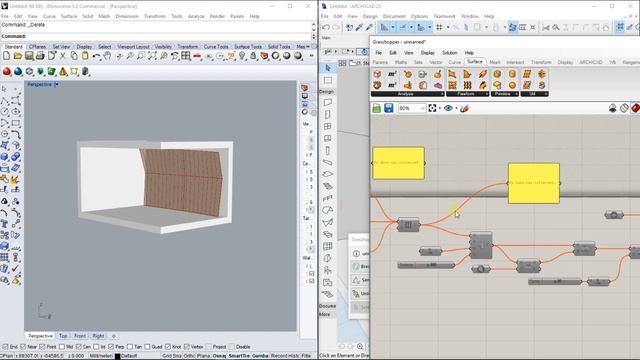
Task: Save the Rhino model with disk icon
Action: pyautogui.click(x=29, y=56)
